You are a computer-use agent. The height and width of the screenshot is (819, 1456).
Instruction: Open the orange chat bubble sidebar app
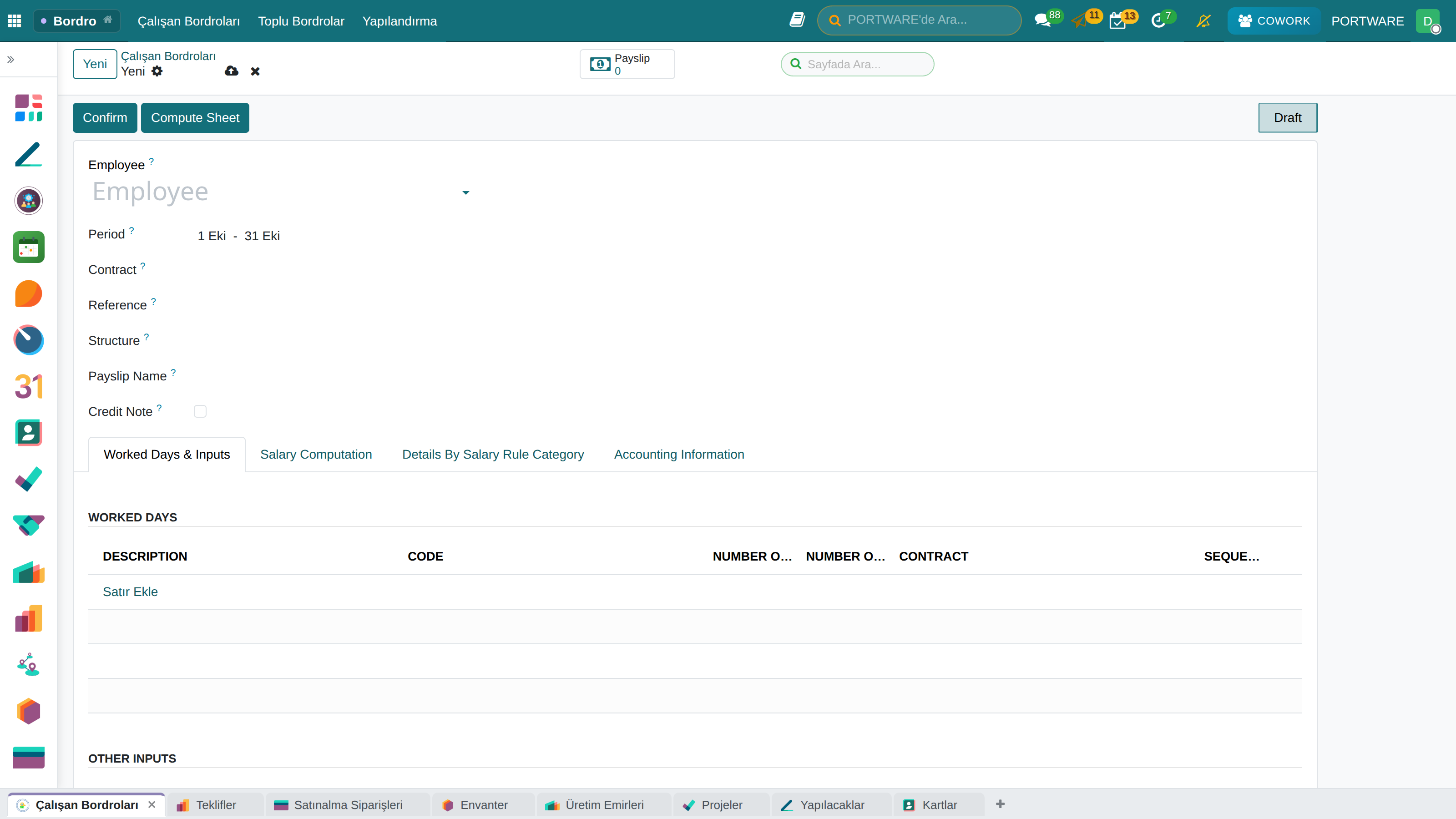point(28,293)
